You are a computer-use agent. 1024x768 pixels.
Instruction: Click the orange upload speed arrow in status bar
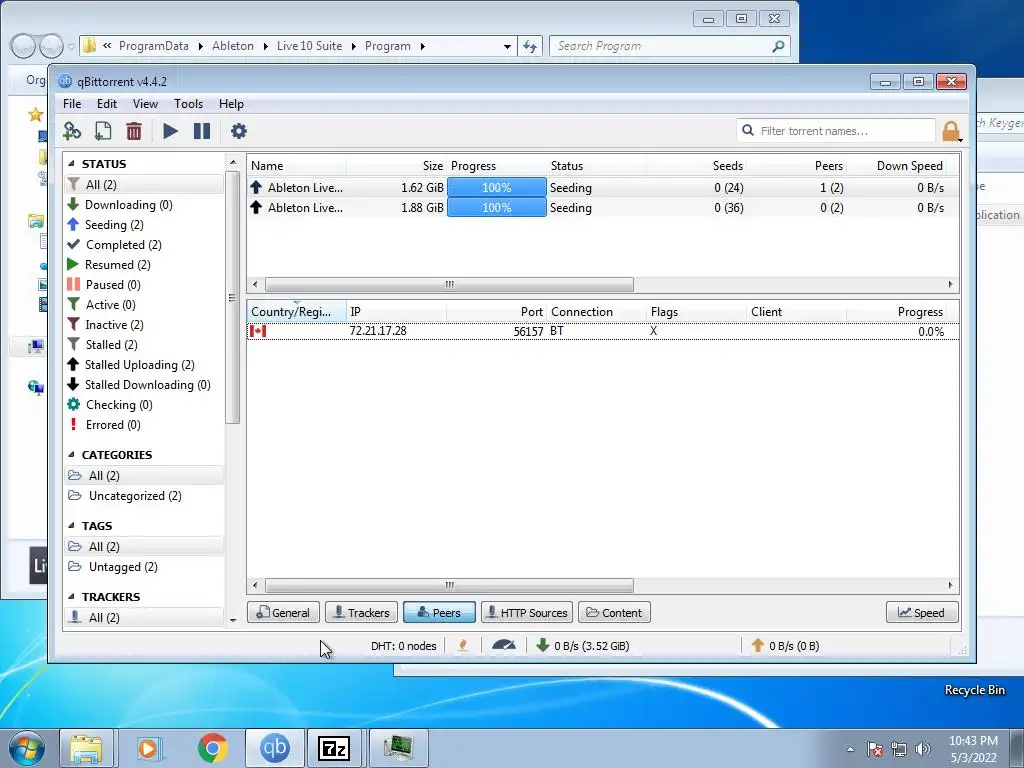point(758,645)
